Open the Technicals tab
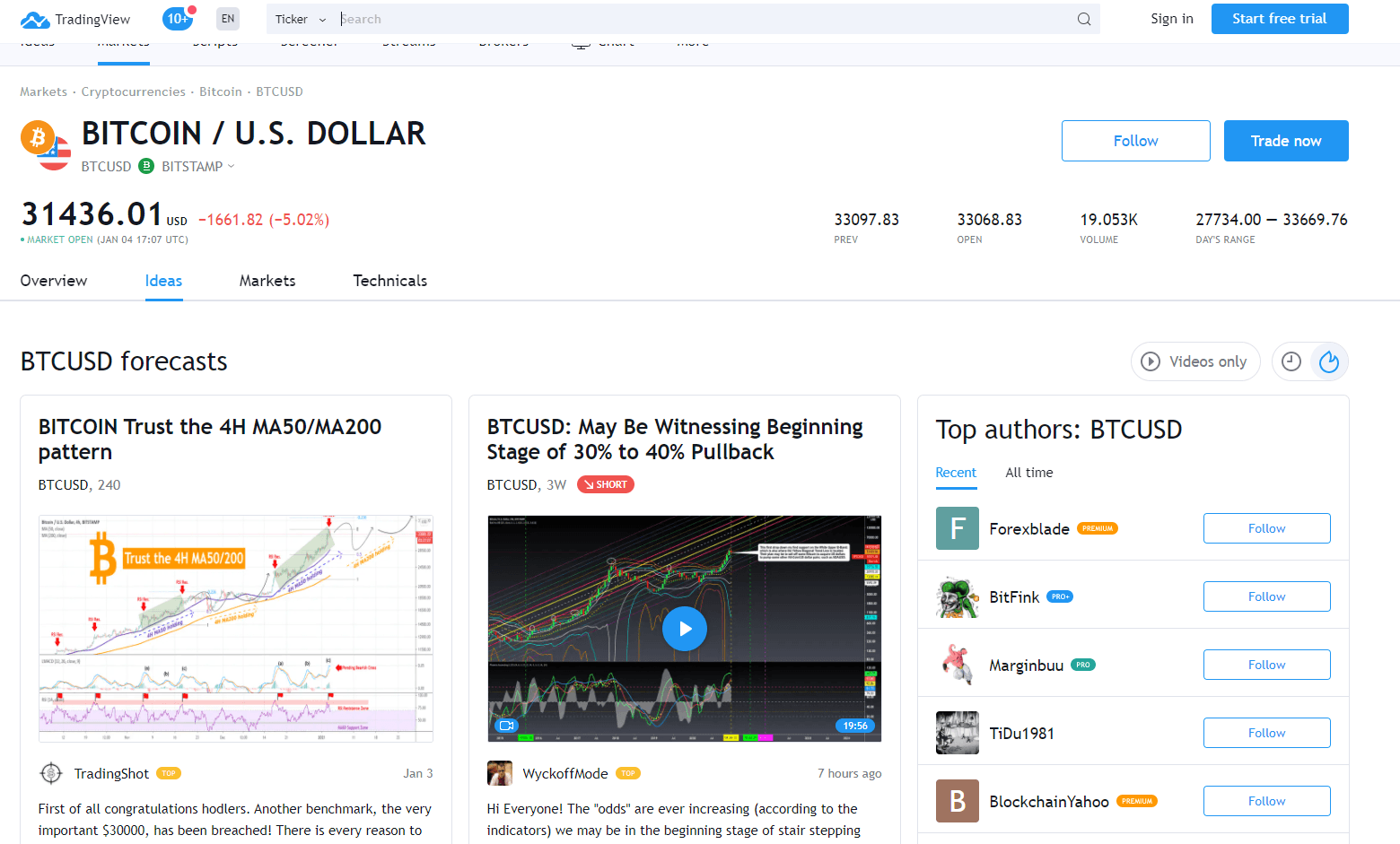Screen dimensions: 1400x844 pyautogui.click(x=390, y=281)
